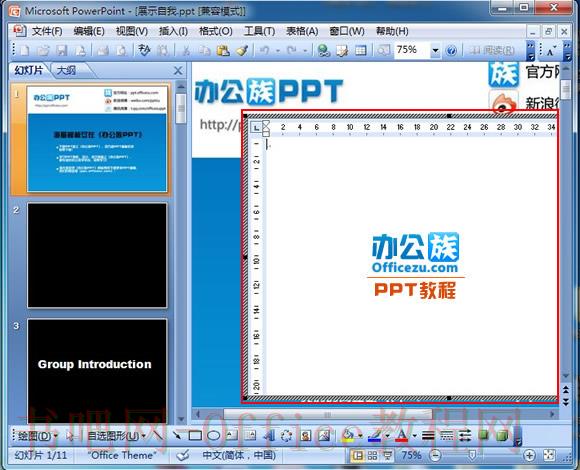Select the Oval drawing tool
The width and height of the screenshot is (580, 470).
pos(213,436)
